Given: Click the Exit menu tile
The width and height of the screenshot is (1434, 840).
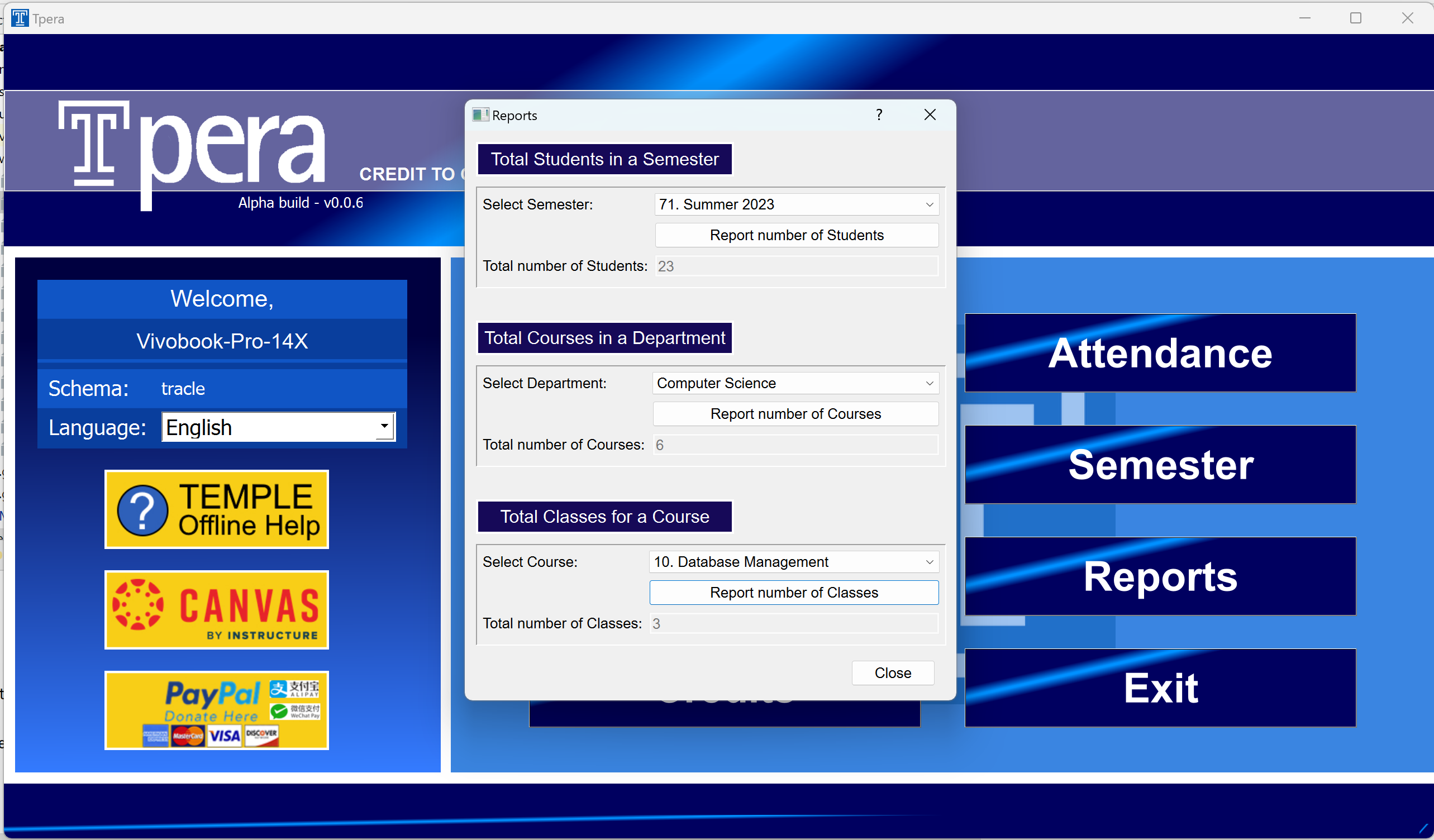Looking at the screenshot, I should 1160,688.
